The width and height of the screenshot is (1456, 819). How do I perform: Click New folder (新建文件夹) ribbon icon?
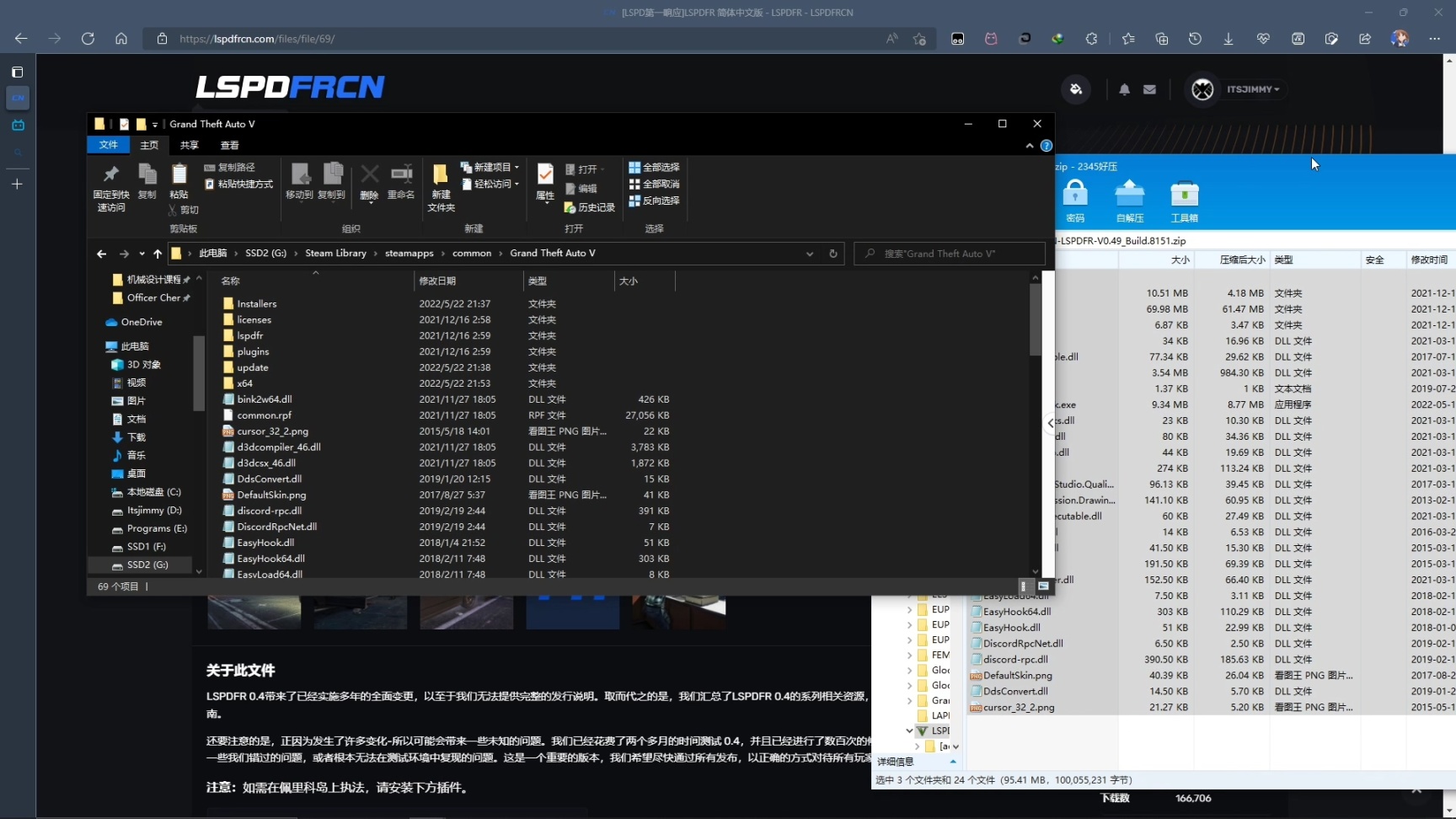[441, 188]
